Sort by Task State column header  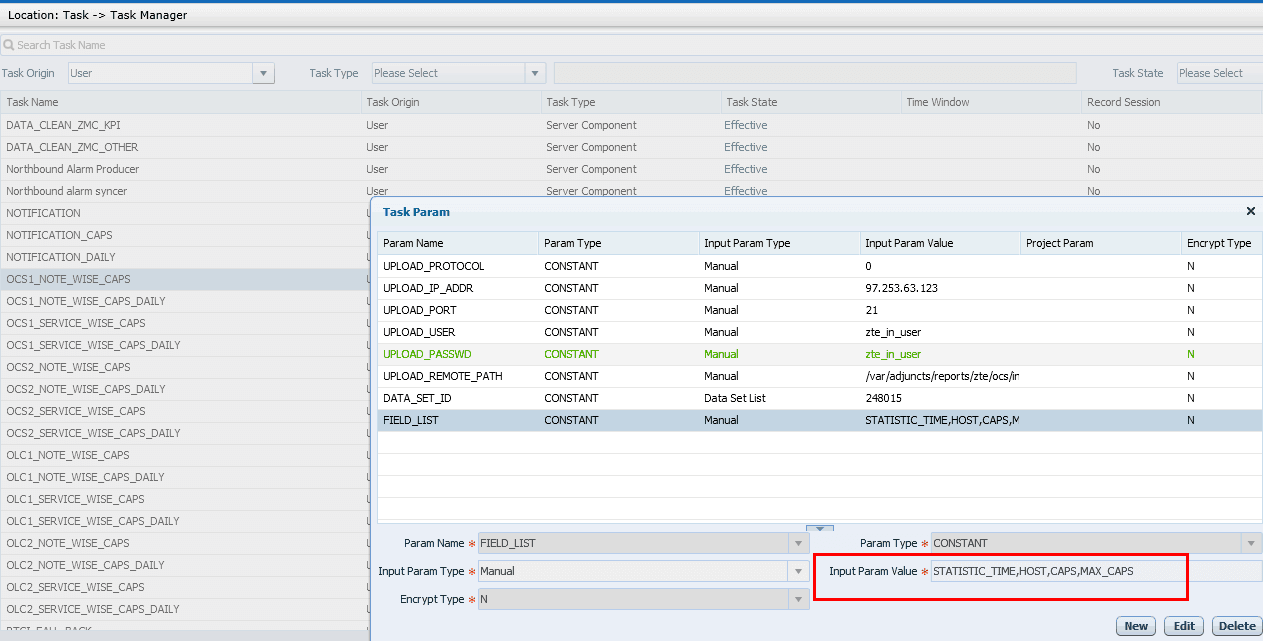tap(811, 102)
